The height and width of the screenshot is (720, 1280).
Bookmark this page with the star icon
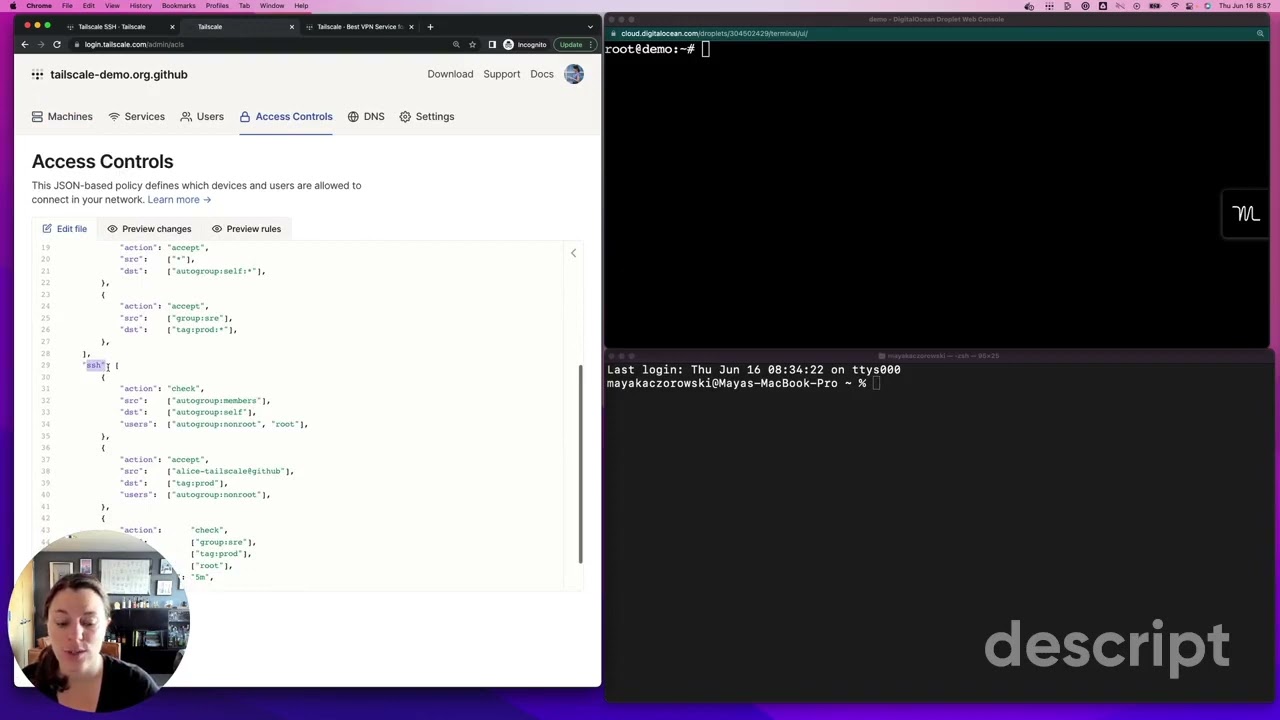click(472, 44)
